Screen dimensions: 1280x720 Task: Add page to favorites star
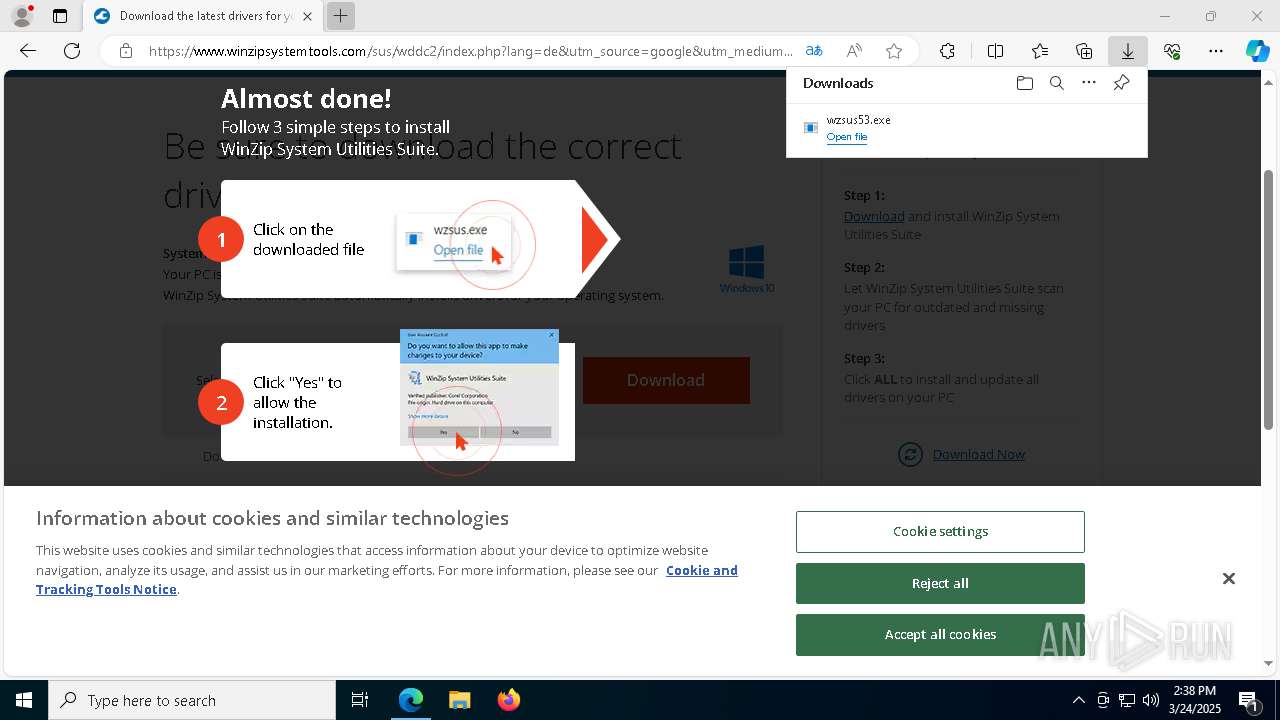[894, 51]
